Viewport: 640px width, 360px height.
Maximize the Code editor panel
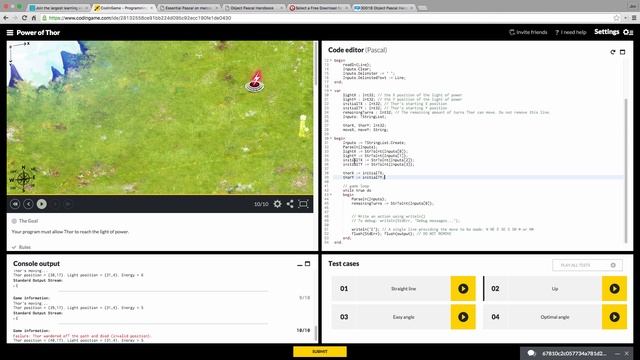tap(622, 52)
